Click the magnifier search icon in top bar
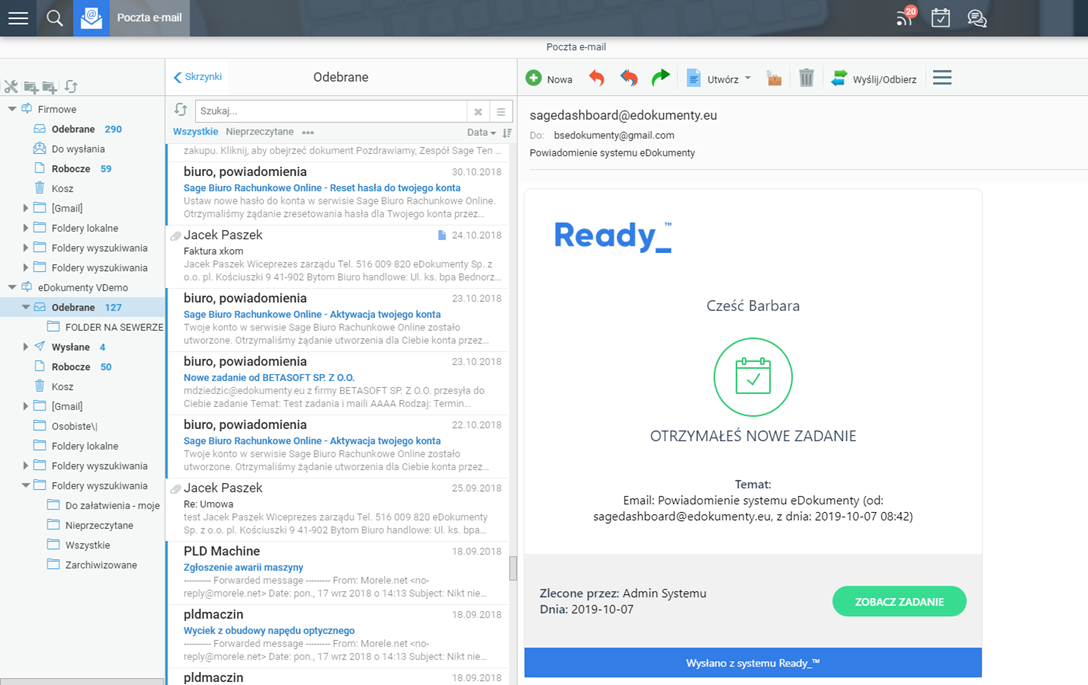The width and height of the screenshot is (1088, 685). pyautogui.click(x=55, y=18)
